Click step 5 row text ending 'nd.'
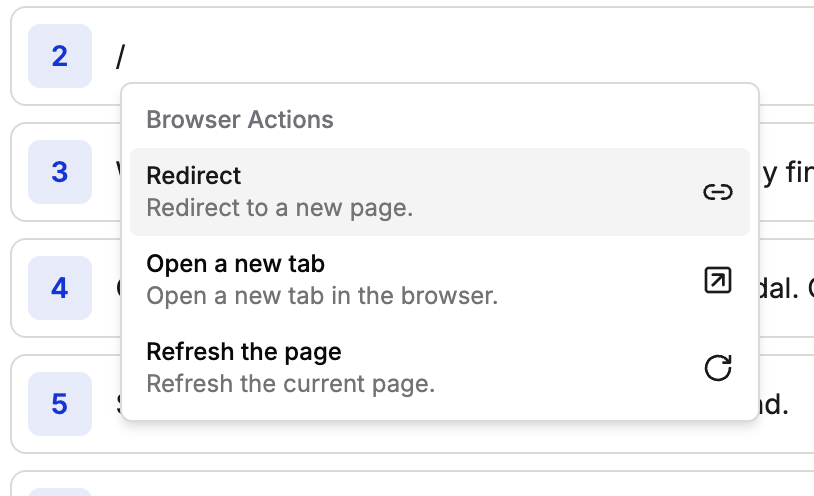This screenshot has height=496, width=814. pyautogui.click(x=774, y=405)
